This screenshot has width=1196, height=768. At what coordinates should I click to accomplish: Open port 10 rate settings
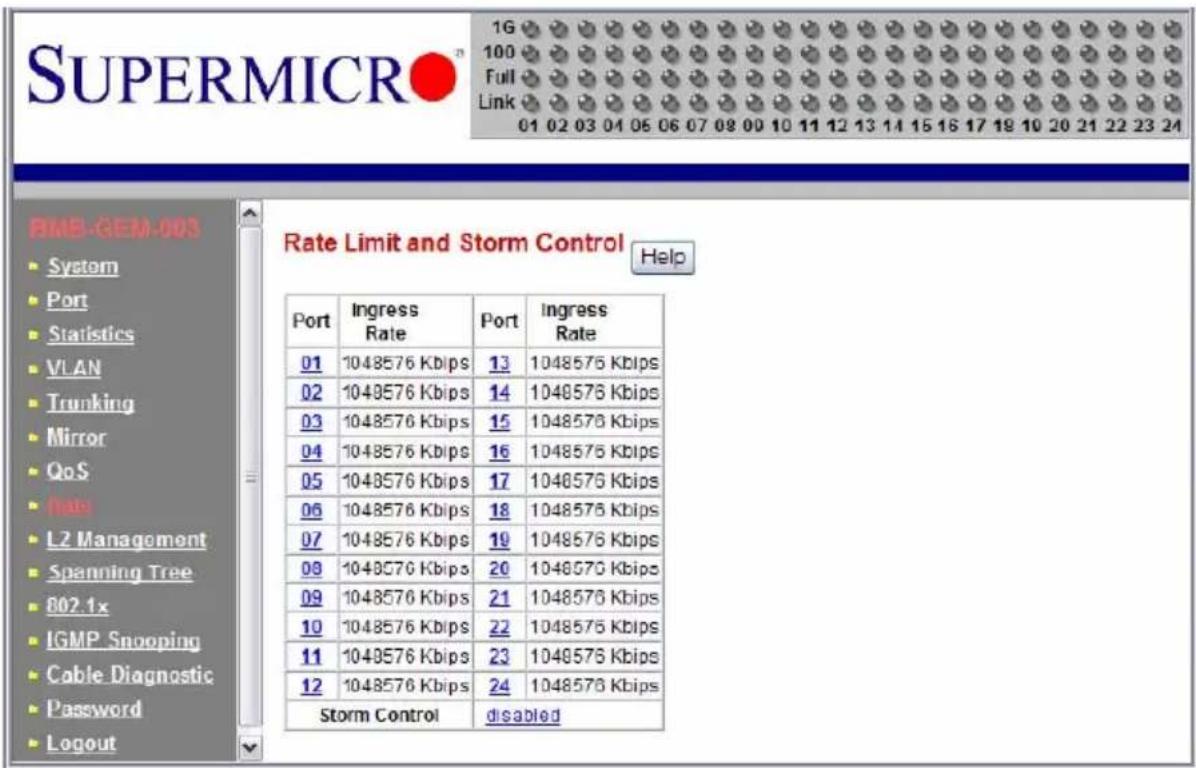click(x=310, y=628)
